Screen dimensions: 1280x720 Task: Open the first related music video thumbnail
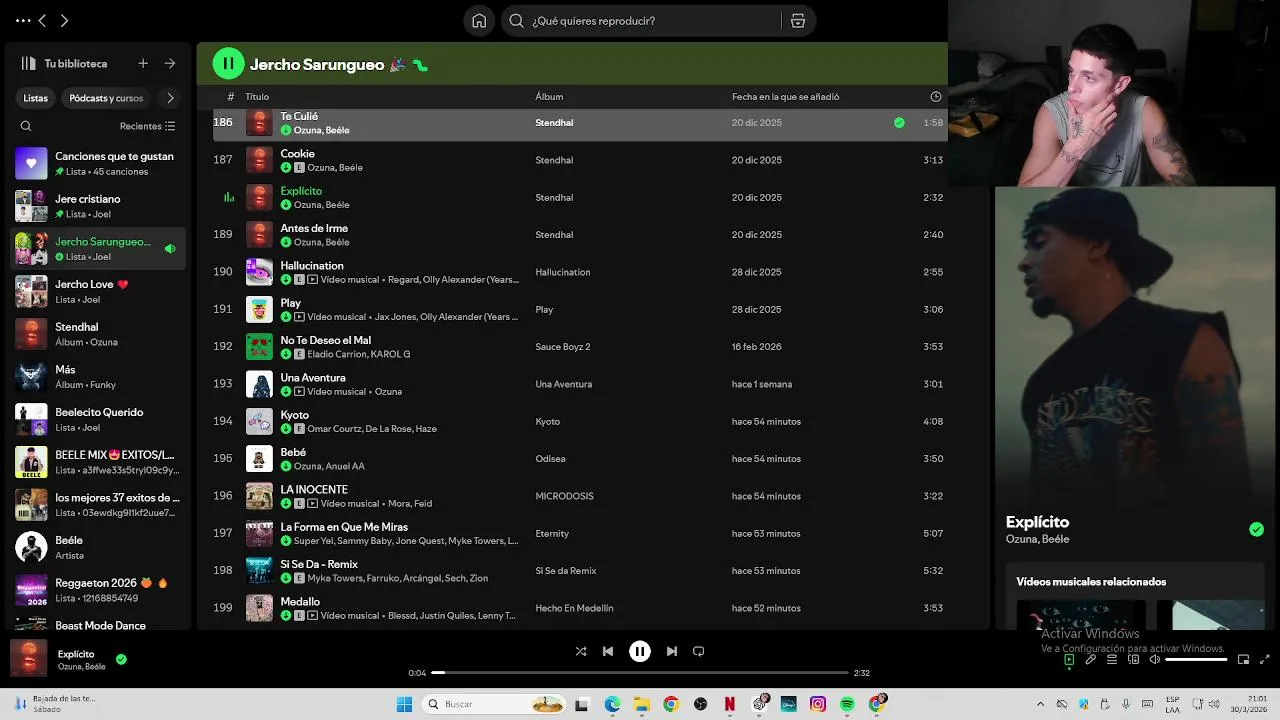point(1081,614)
